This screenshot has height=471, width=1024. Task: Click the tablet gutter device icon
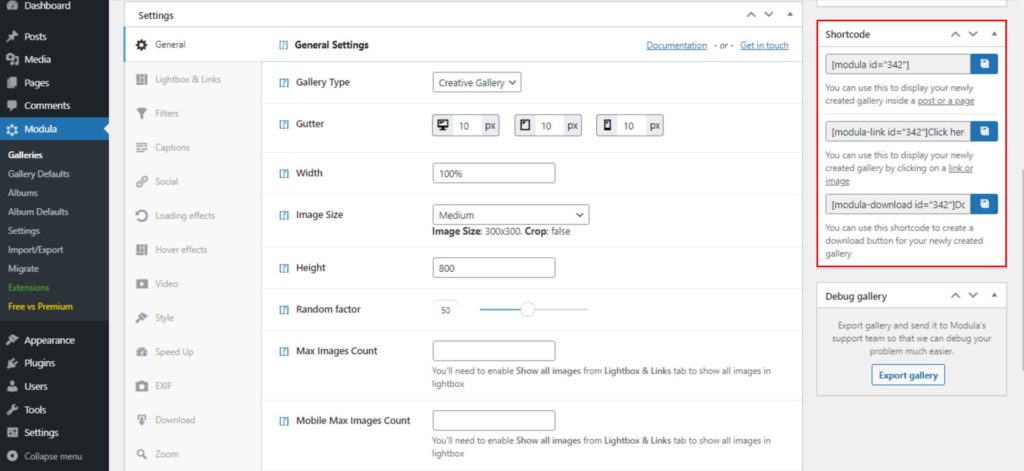tap(525, 126)
